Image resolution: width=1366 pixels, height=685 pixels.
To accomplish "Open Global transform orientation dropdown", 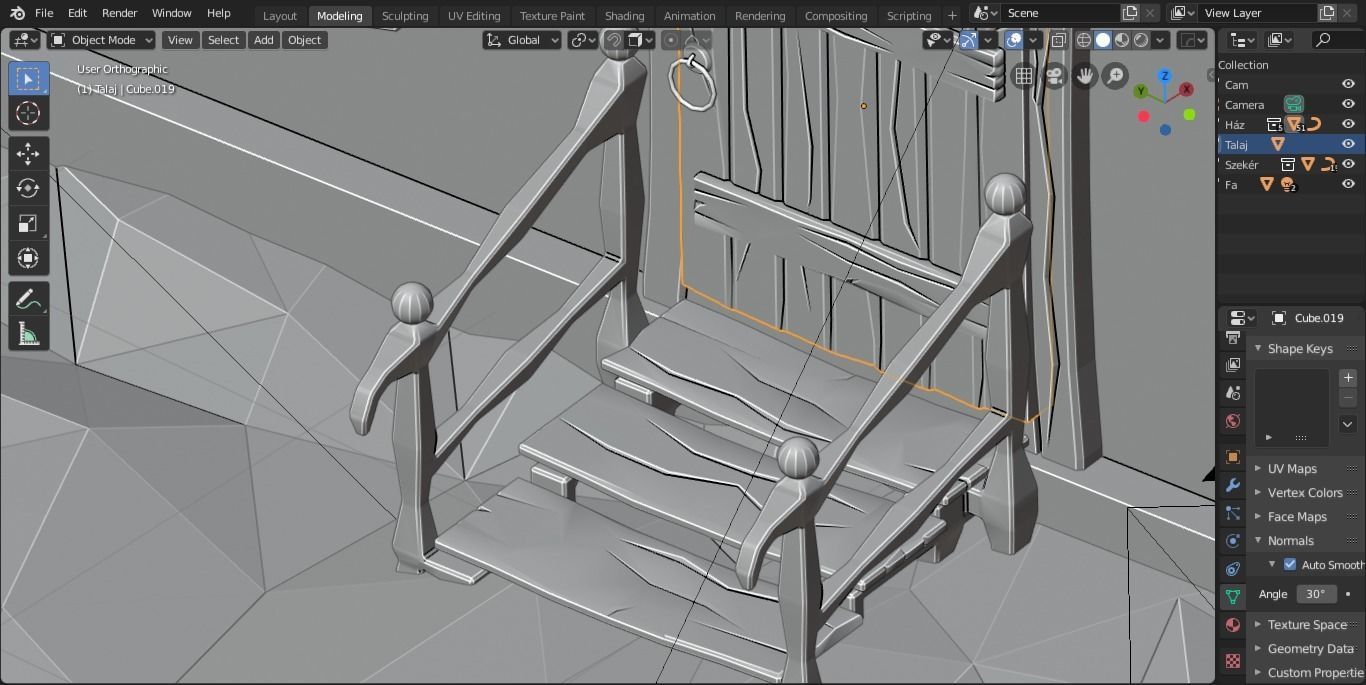I will 523,40.
